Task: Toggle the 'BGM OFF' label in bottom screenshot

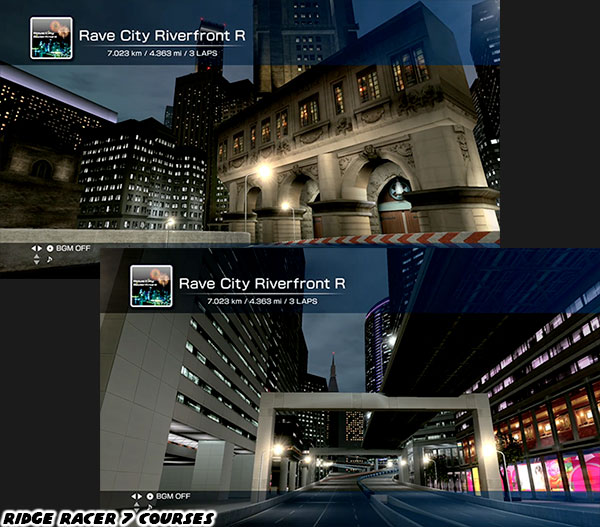Action: pyautogui.click(x=173, y=496)
